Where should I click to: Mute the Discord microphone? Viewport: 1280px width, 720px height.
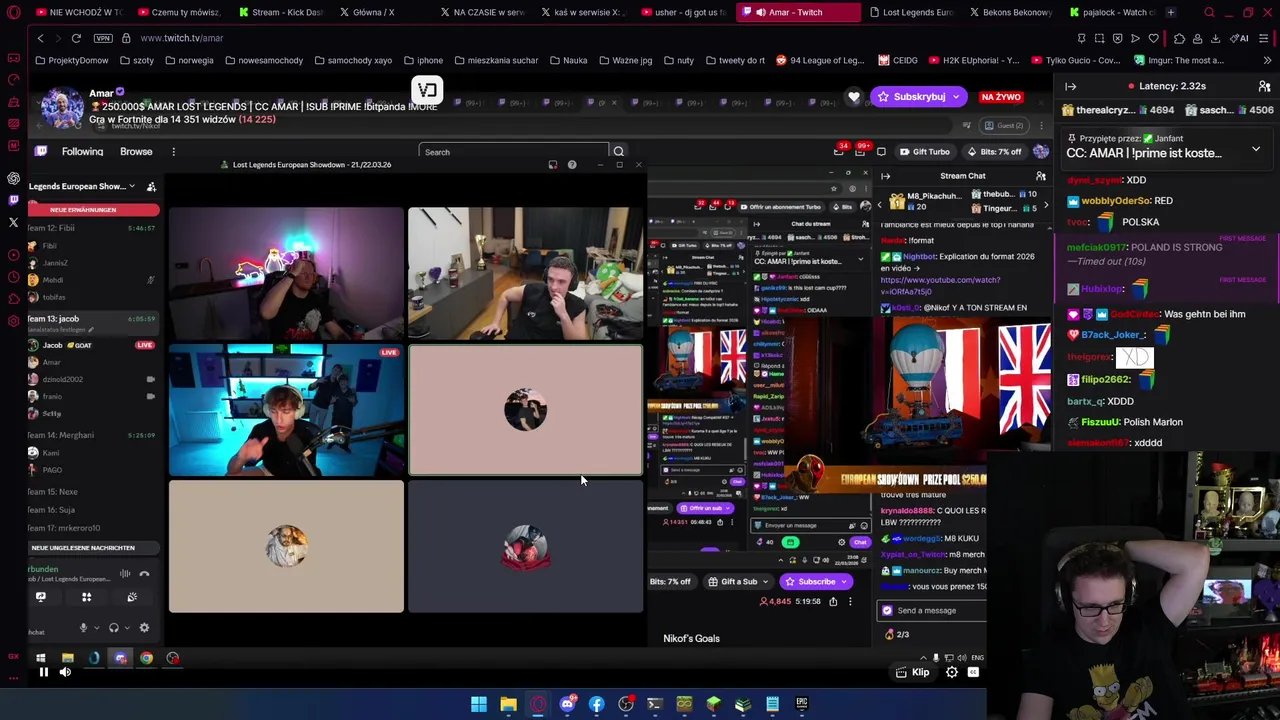coord(83,628)
